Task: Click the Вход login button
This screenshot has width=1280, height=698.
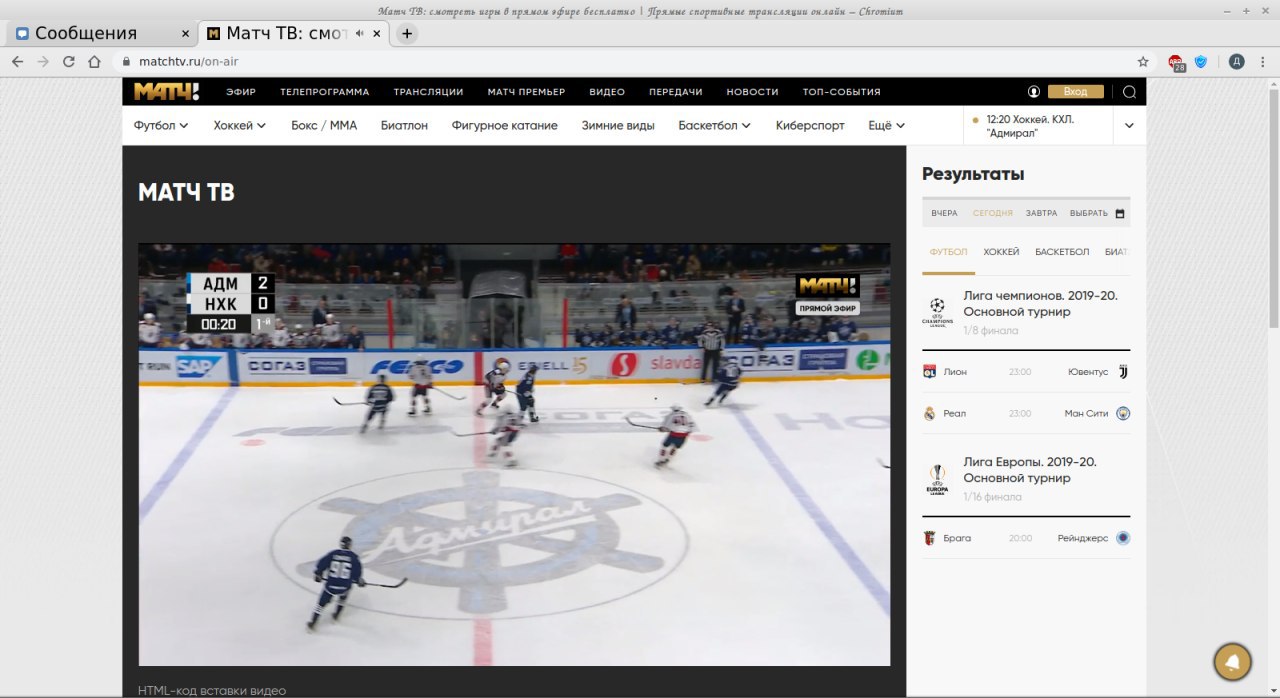Action: (1076, 92)
